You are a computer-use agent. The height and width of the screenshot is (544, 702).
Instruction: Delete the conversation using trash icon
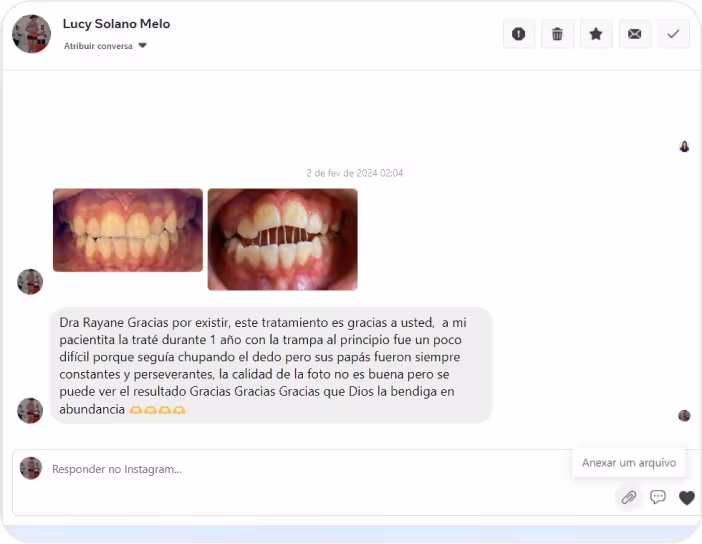coord(557,34)
